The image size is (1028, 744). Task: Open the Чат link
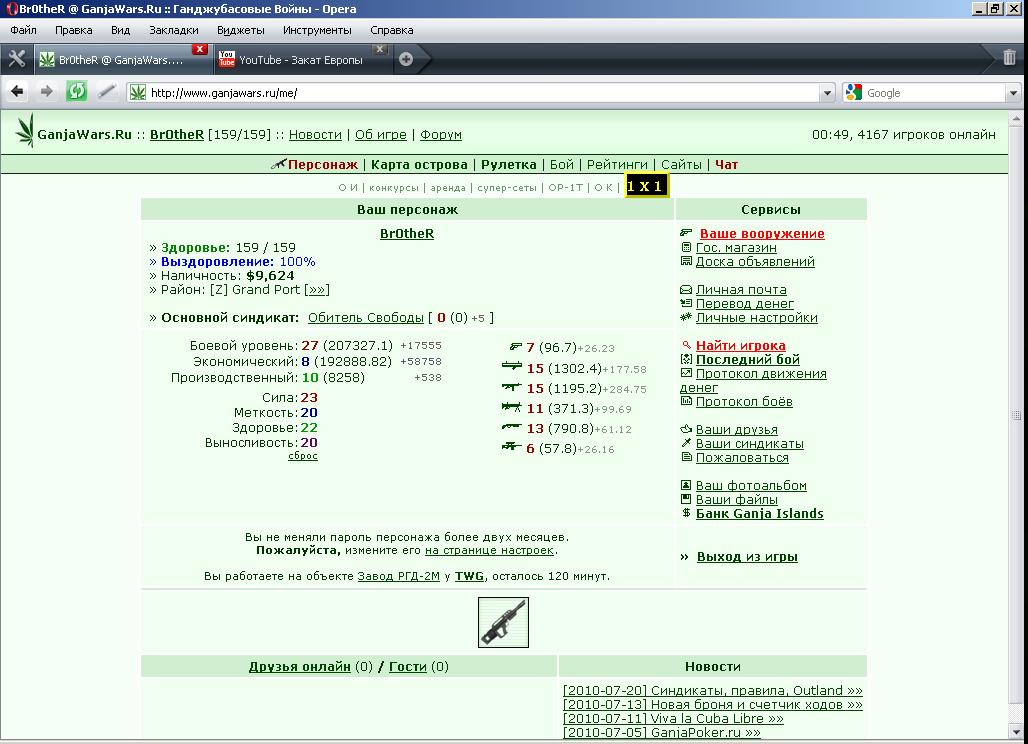pos(726,165)
